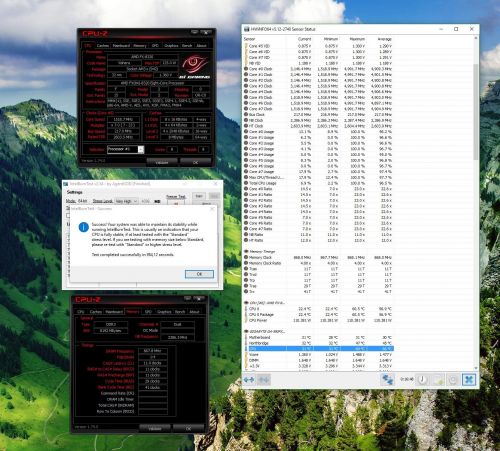Screen dimensions: 500x451
Task: Open the About tab in the CPU-Z processor window
Action: [x=201, y=45]
